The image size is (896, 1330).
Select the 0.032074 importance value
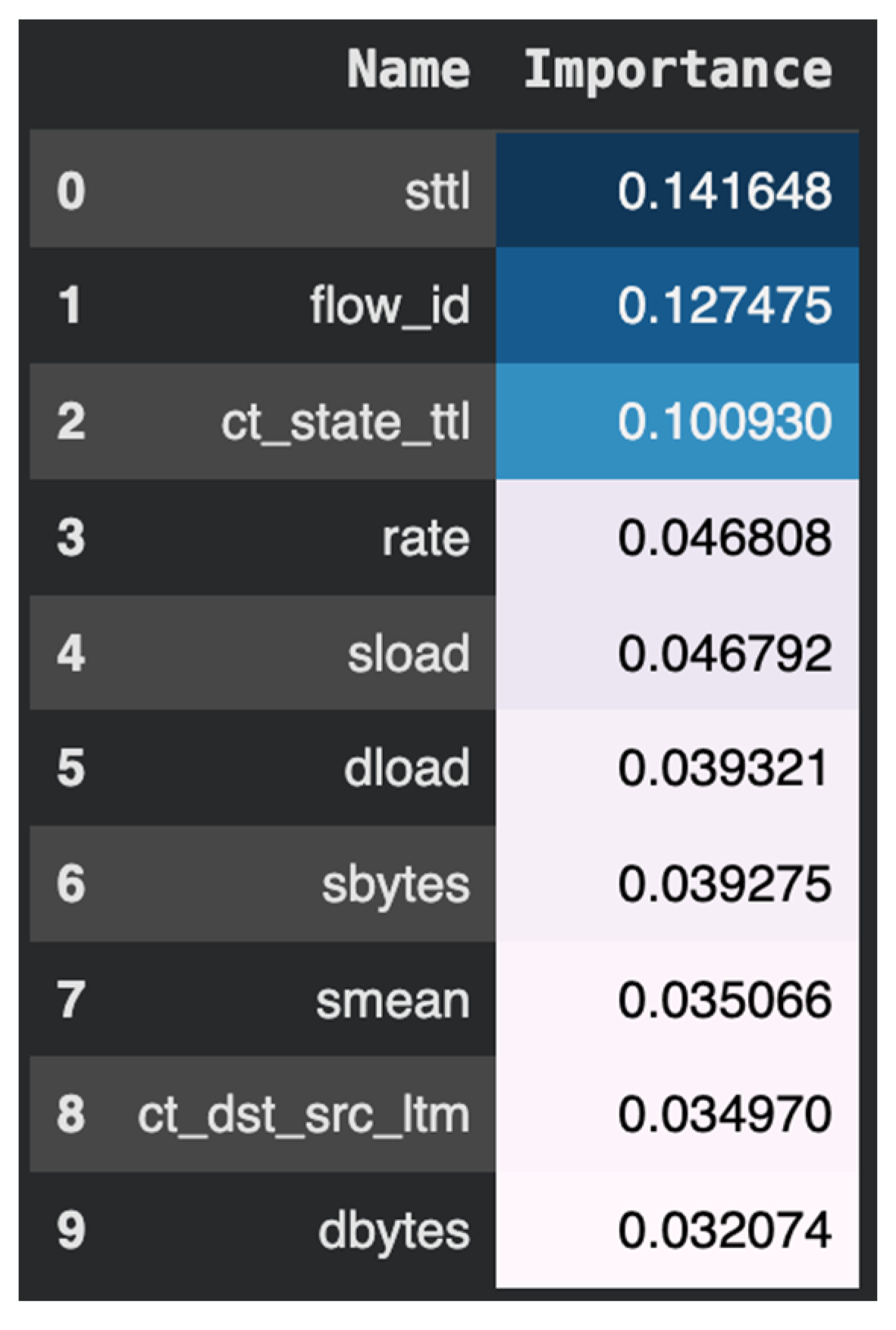[x=724, y=1231]
